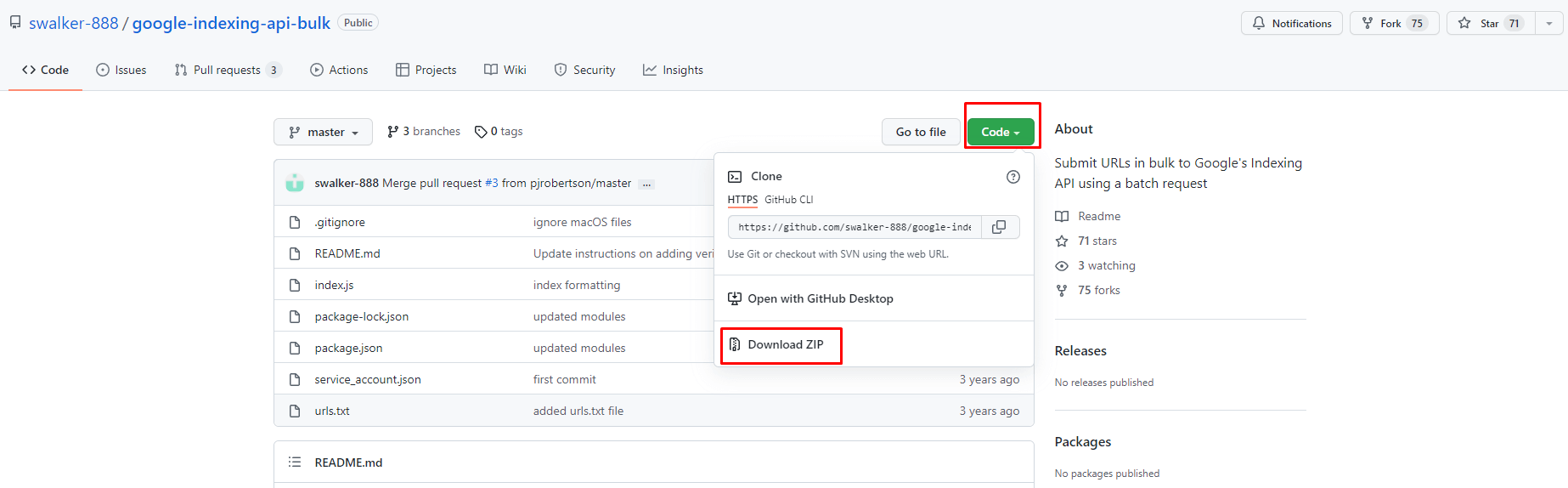The height and width of the screenshot is (488, 1568).
Task: Open the package-lock.json file
Action: [x=362, y=316]
